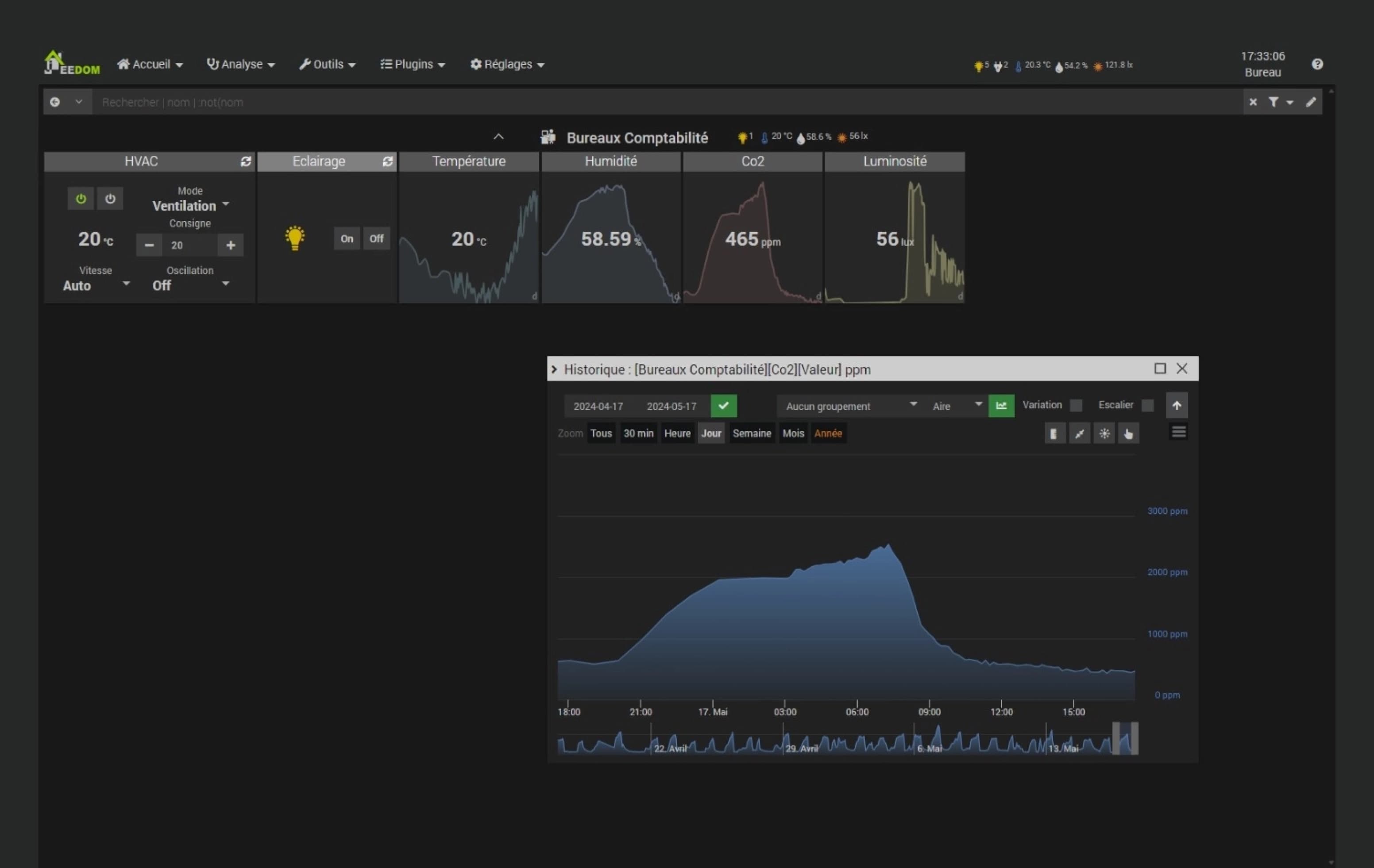The image size is (1374, 868).
Task: Click the start date 2024-04-17 field
Action: tap(598, 406)
